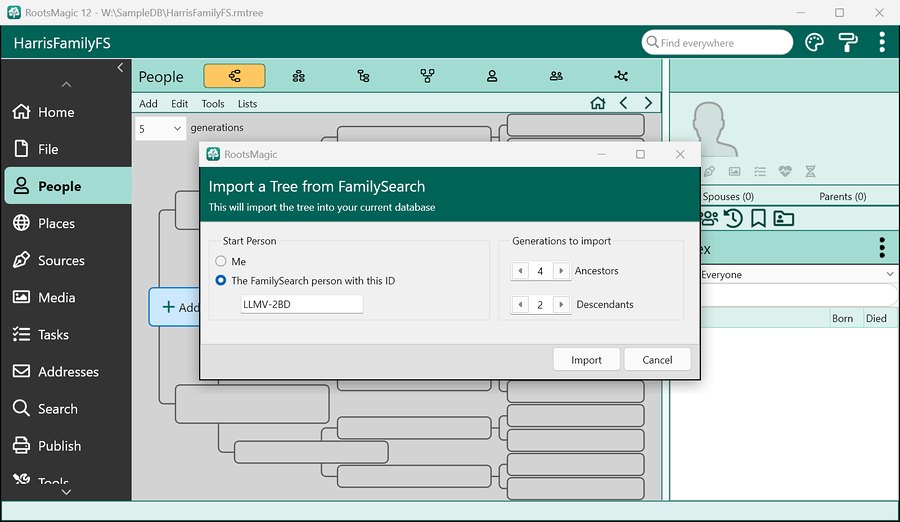Decrease Descendants generations count
This screenshot has height=522, width=900.
point(520,304)
